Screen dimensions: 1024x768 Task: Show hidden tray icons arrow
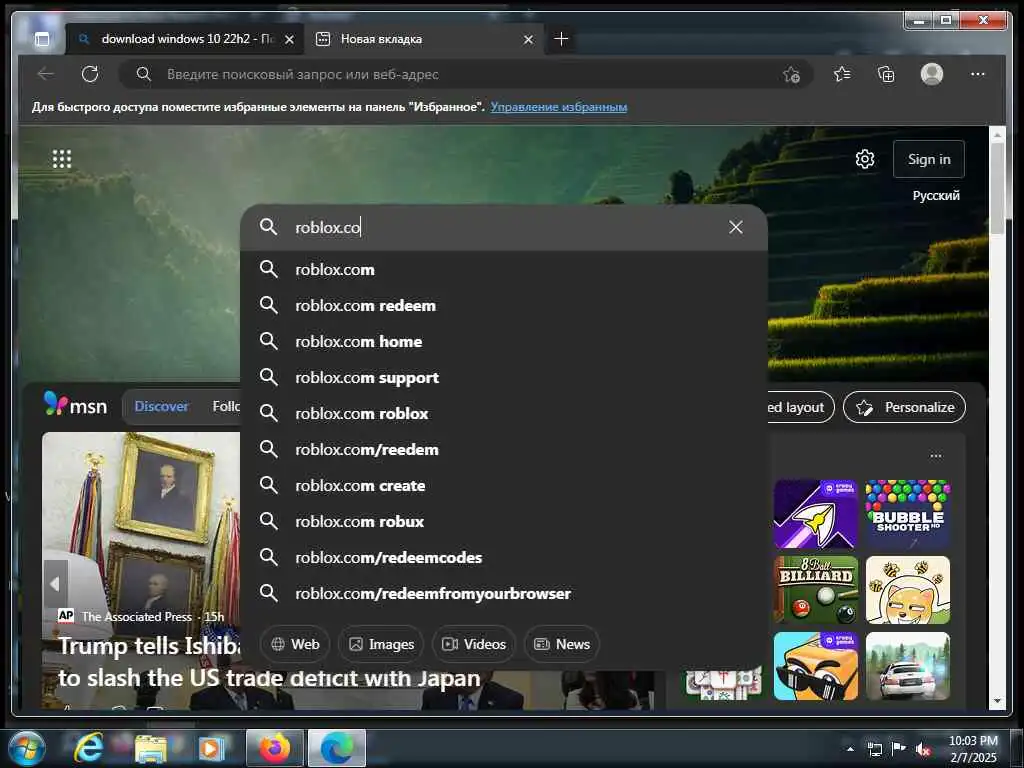(x=850, y=749)
